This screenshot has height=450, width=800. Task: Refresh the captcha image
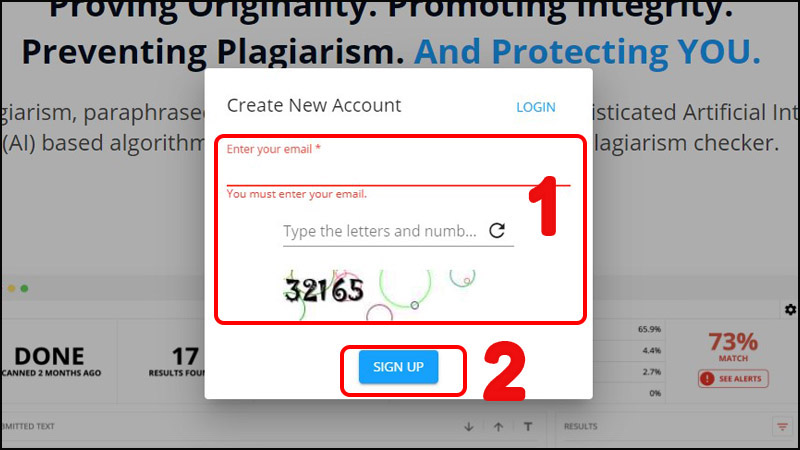pyautogui.click(x=497, y=231)
